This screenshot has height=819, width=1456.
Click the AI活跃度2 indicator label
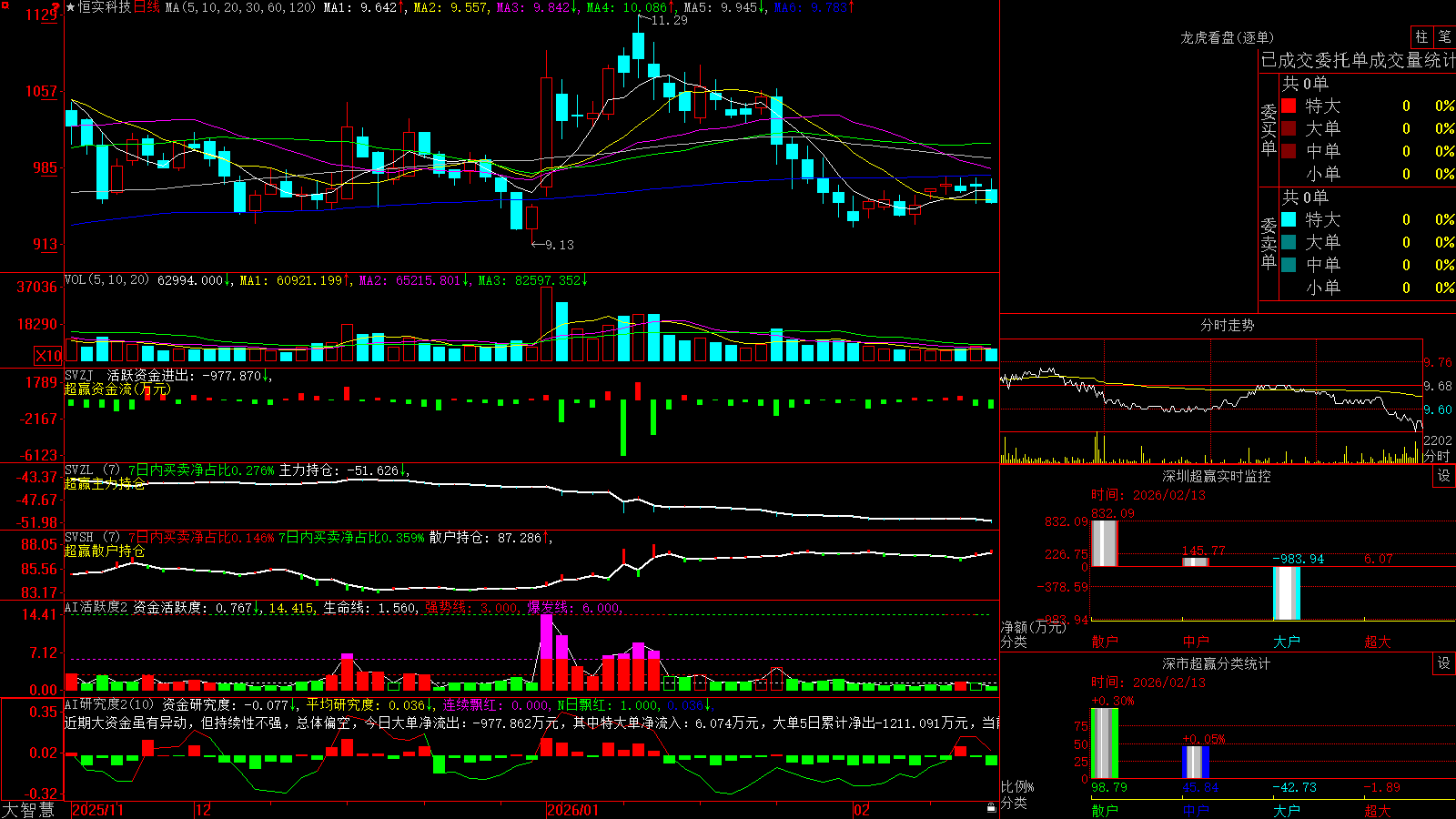pos(96,608)
